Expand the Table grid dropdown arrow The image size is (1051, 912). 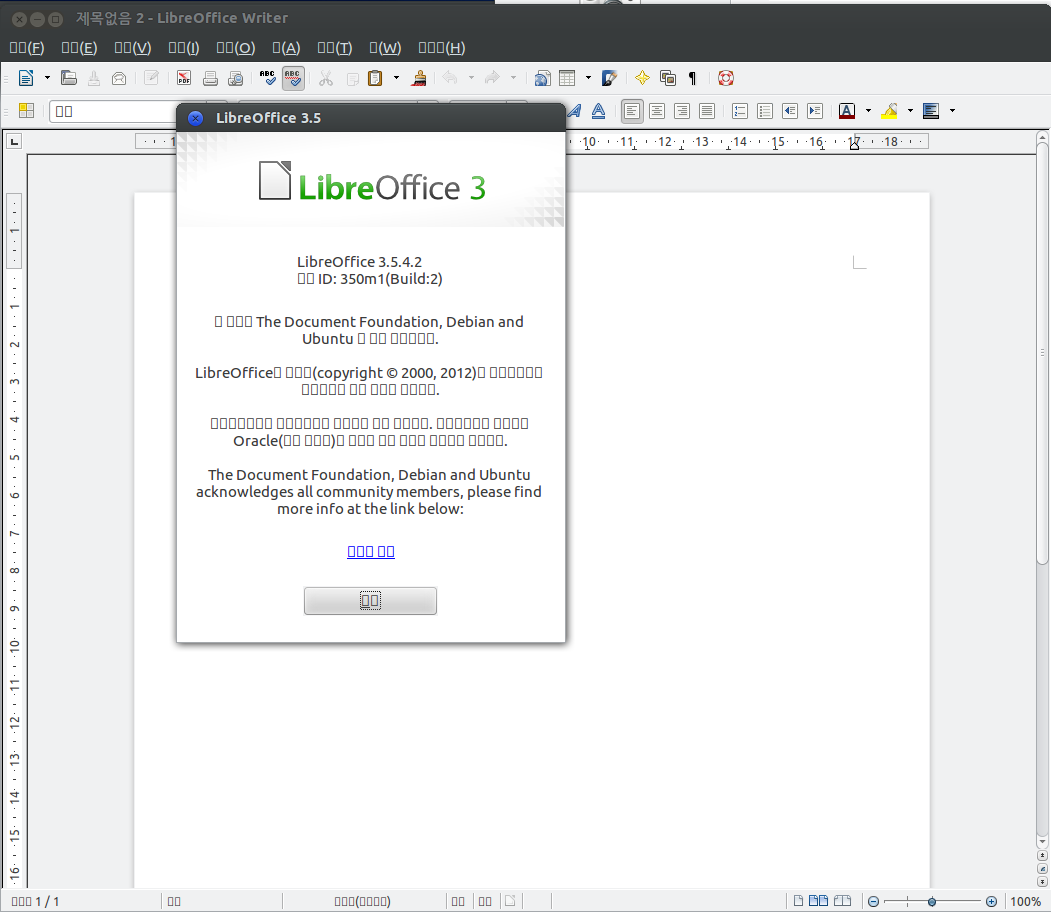click(589, 78)
